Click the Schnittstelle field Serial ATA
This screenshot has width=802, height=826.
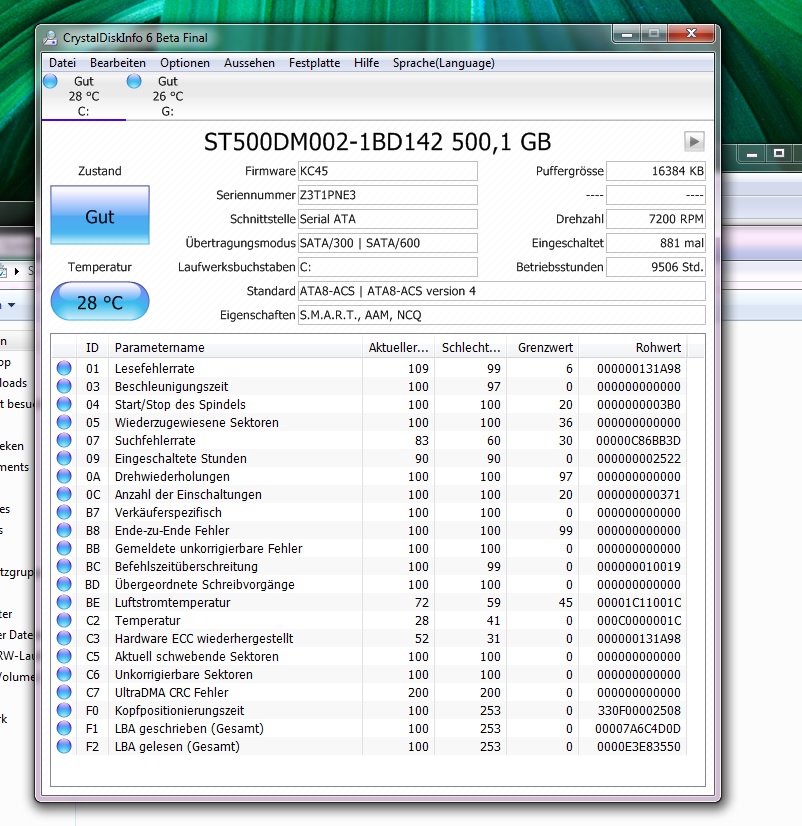click(388, 219)
